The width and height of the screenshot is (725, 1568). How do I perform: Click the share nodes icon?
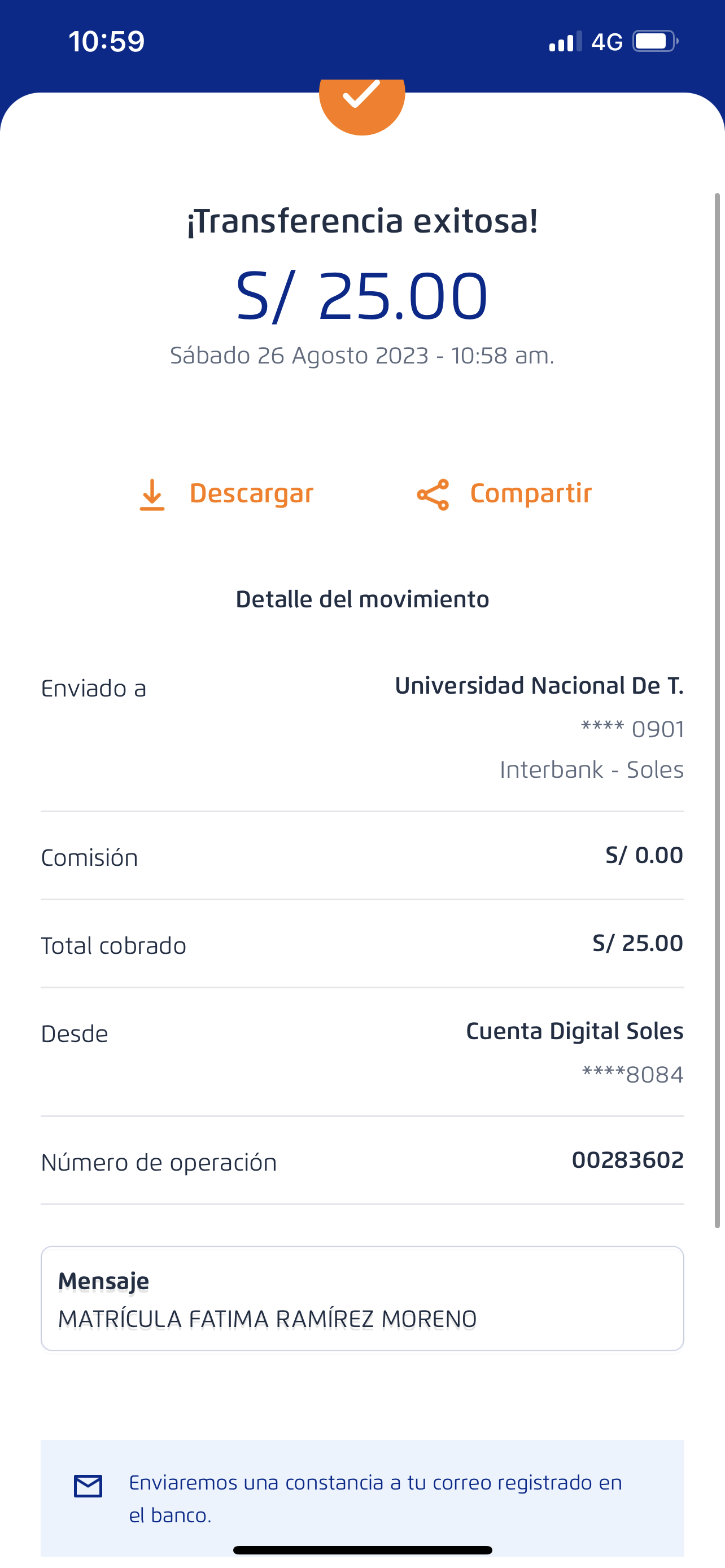point(433,494)
